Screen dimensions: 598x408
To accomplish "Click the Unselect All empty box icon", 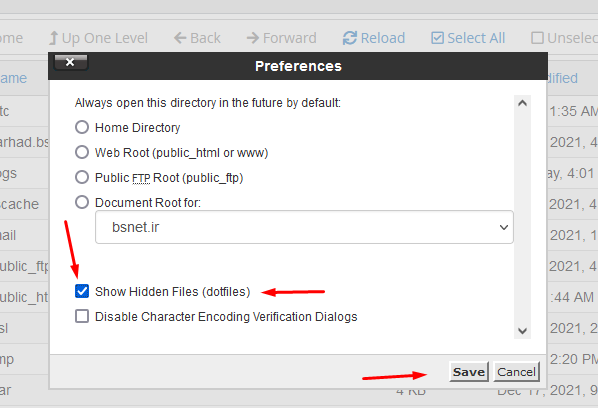I will click(537, 38).
